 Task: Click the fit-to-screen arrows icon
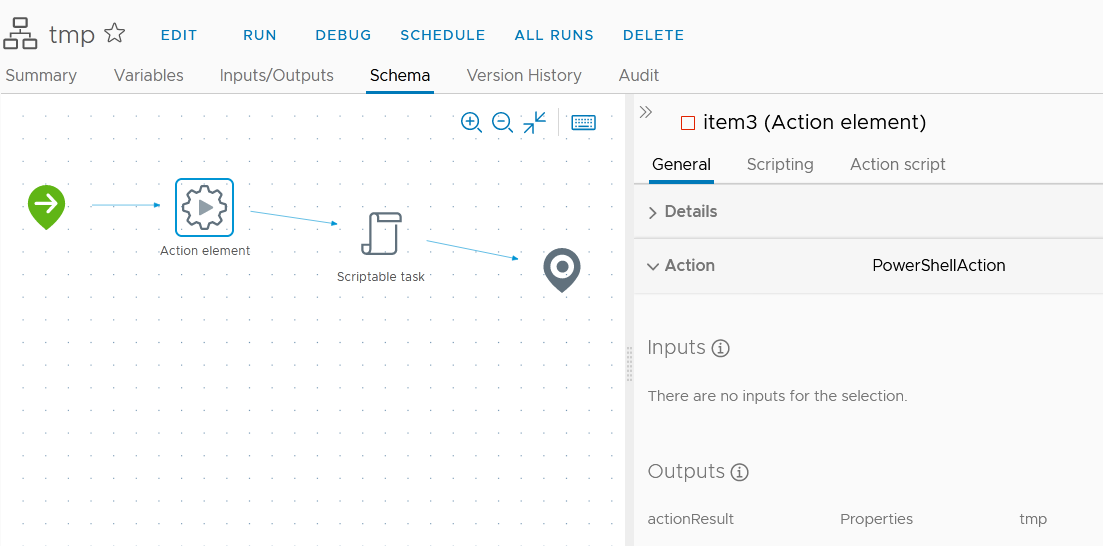(x=535, y=123)
